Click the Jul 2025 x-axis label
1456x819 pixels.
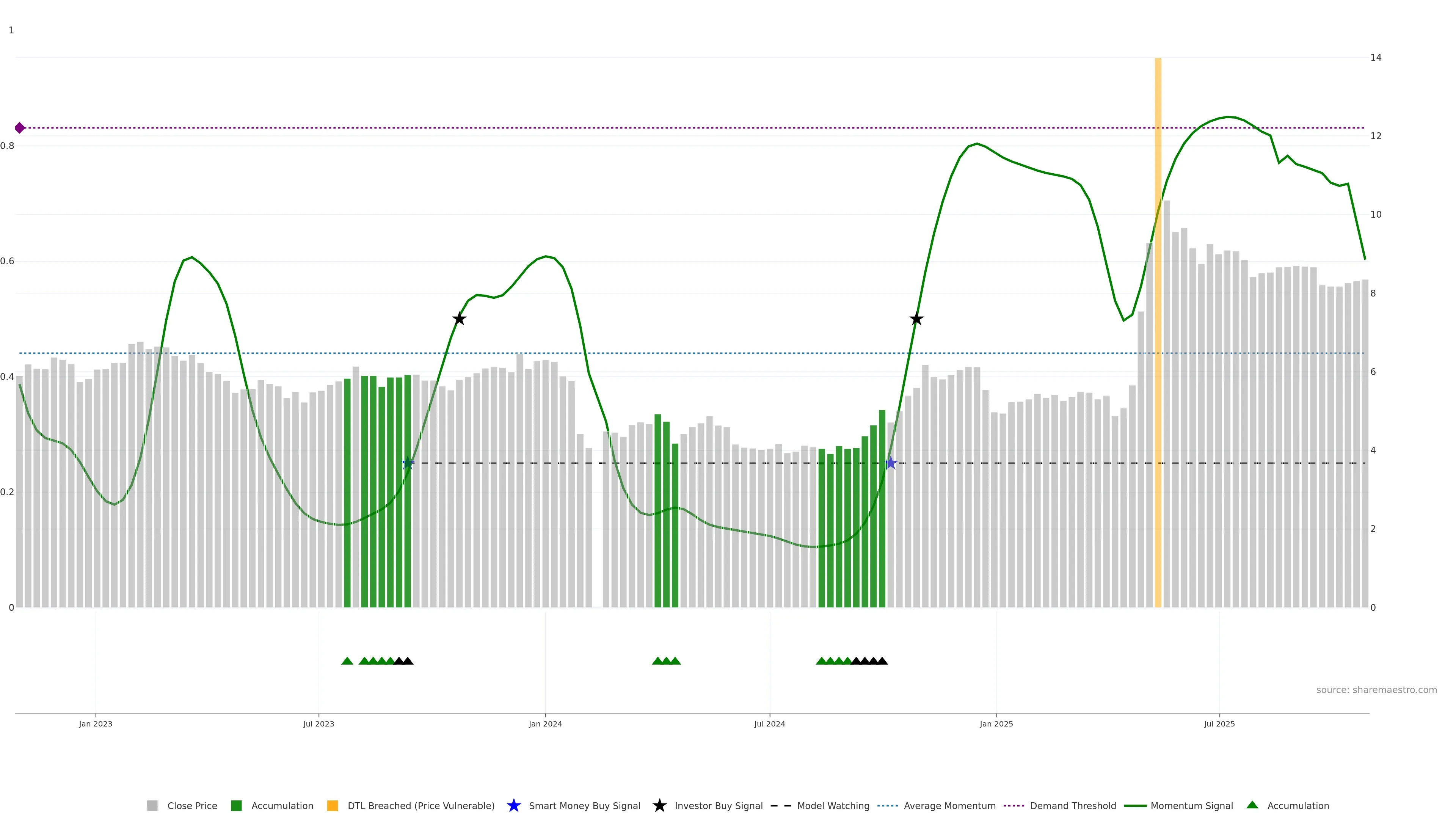pyautogui.click(x=1219, y=723)
